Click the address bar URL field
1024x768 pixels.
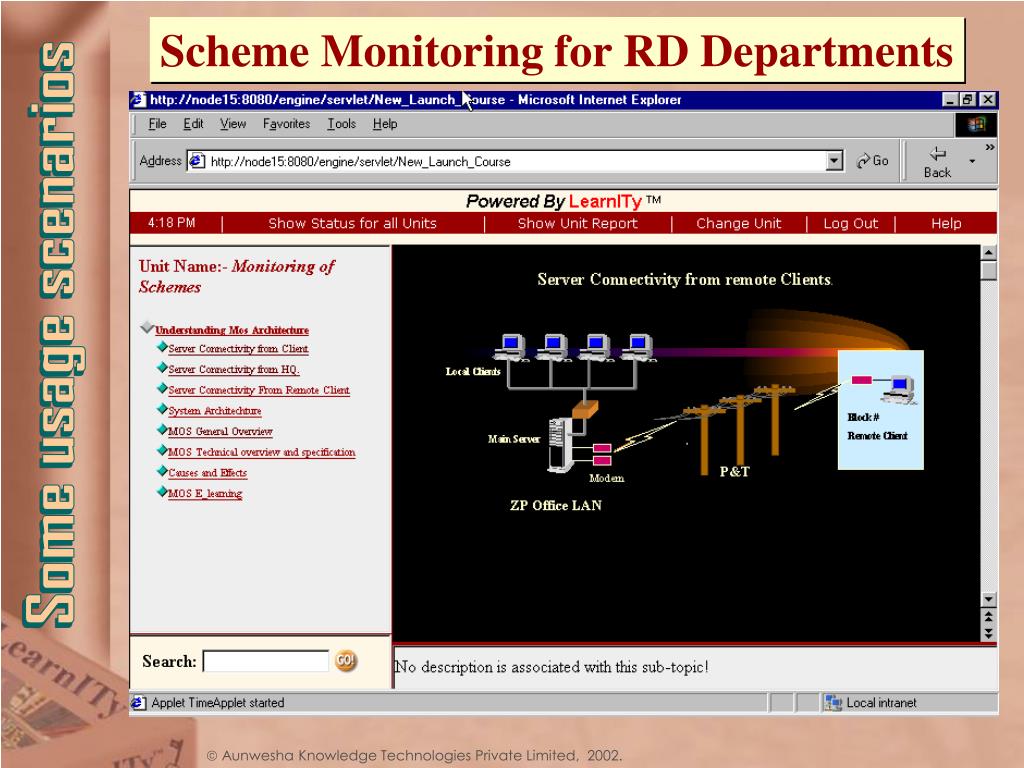point(515,161)
